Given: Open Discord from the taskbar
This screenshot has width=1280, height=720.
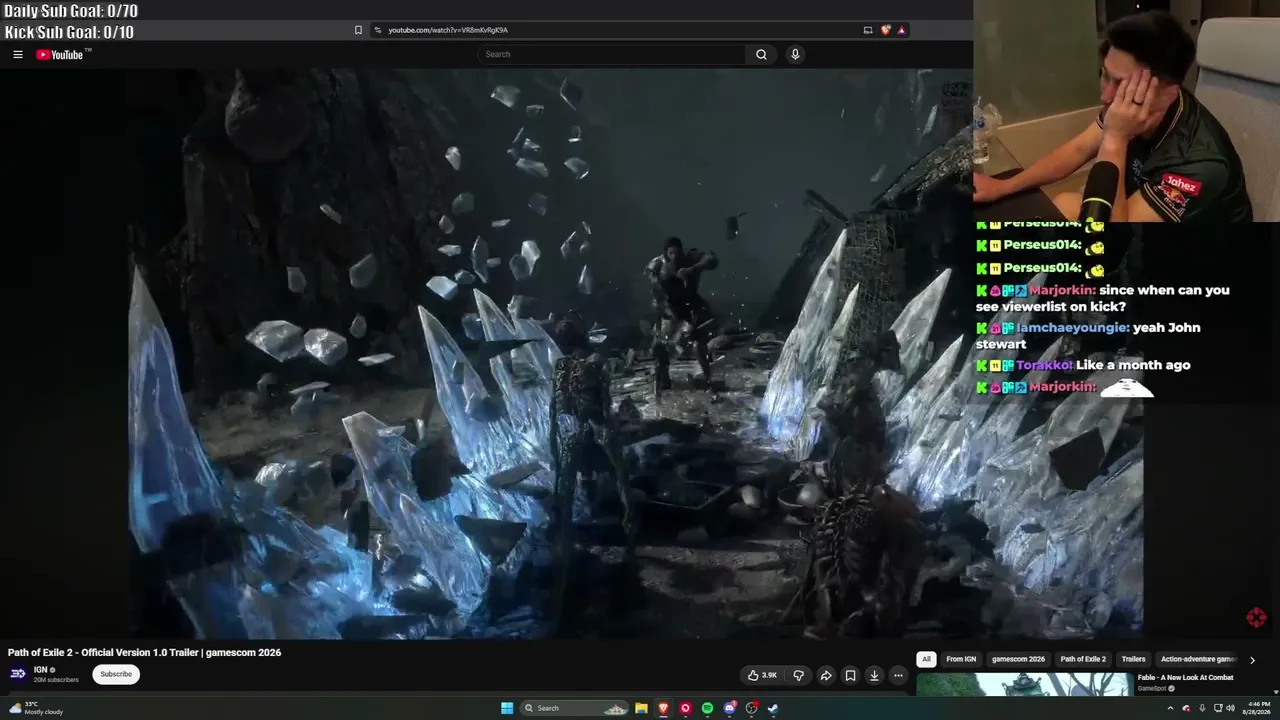Looking at the screenshot, I should point(730,708).
